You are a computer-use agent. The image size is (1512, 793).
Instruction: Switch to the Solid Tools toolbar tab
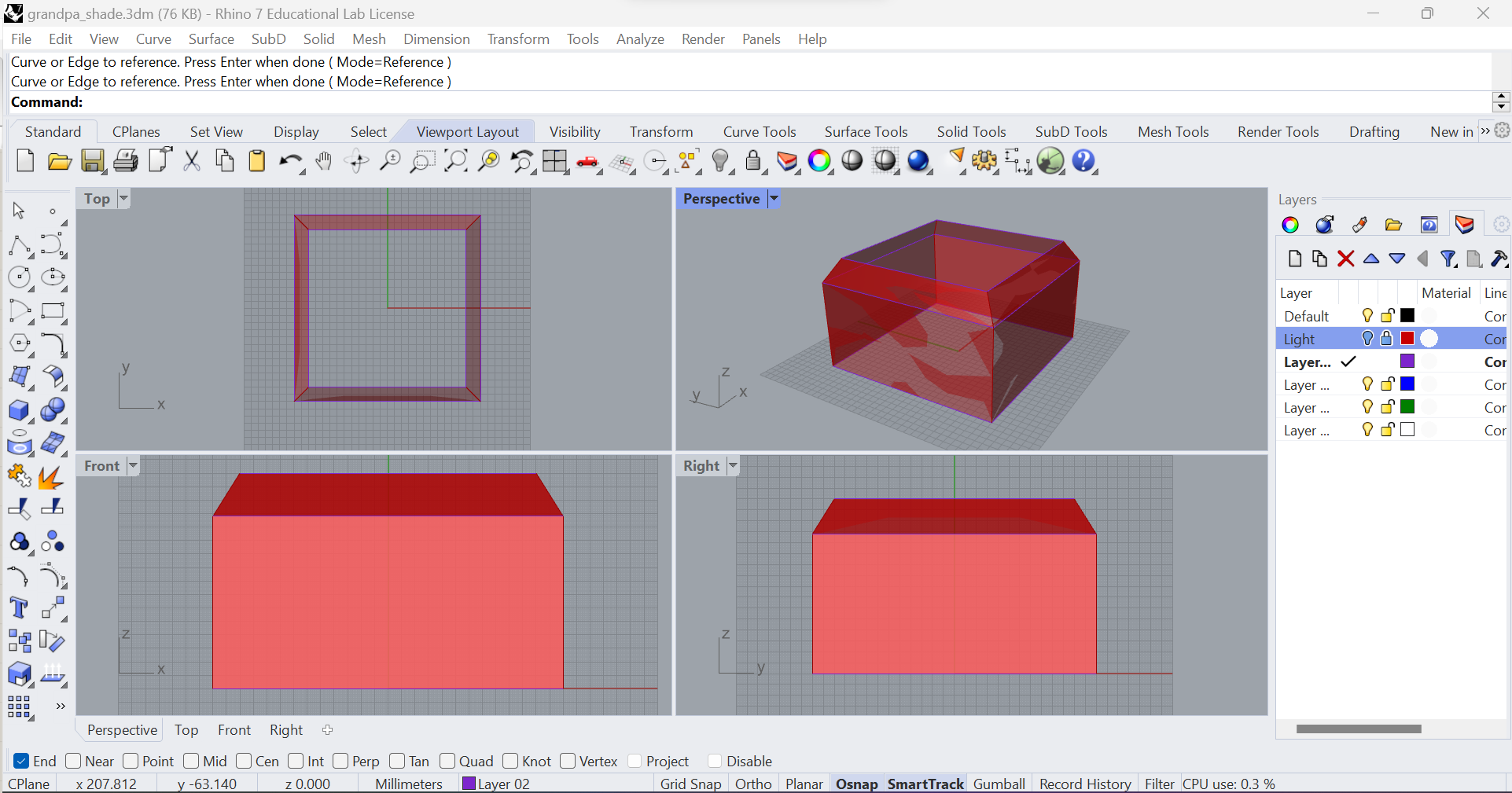click(971, 132)
